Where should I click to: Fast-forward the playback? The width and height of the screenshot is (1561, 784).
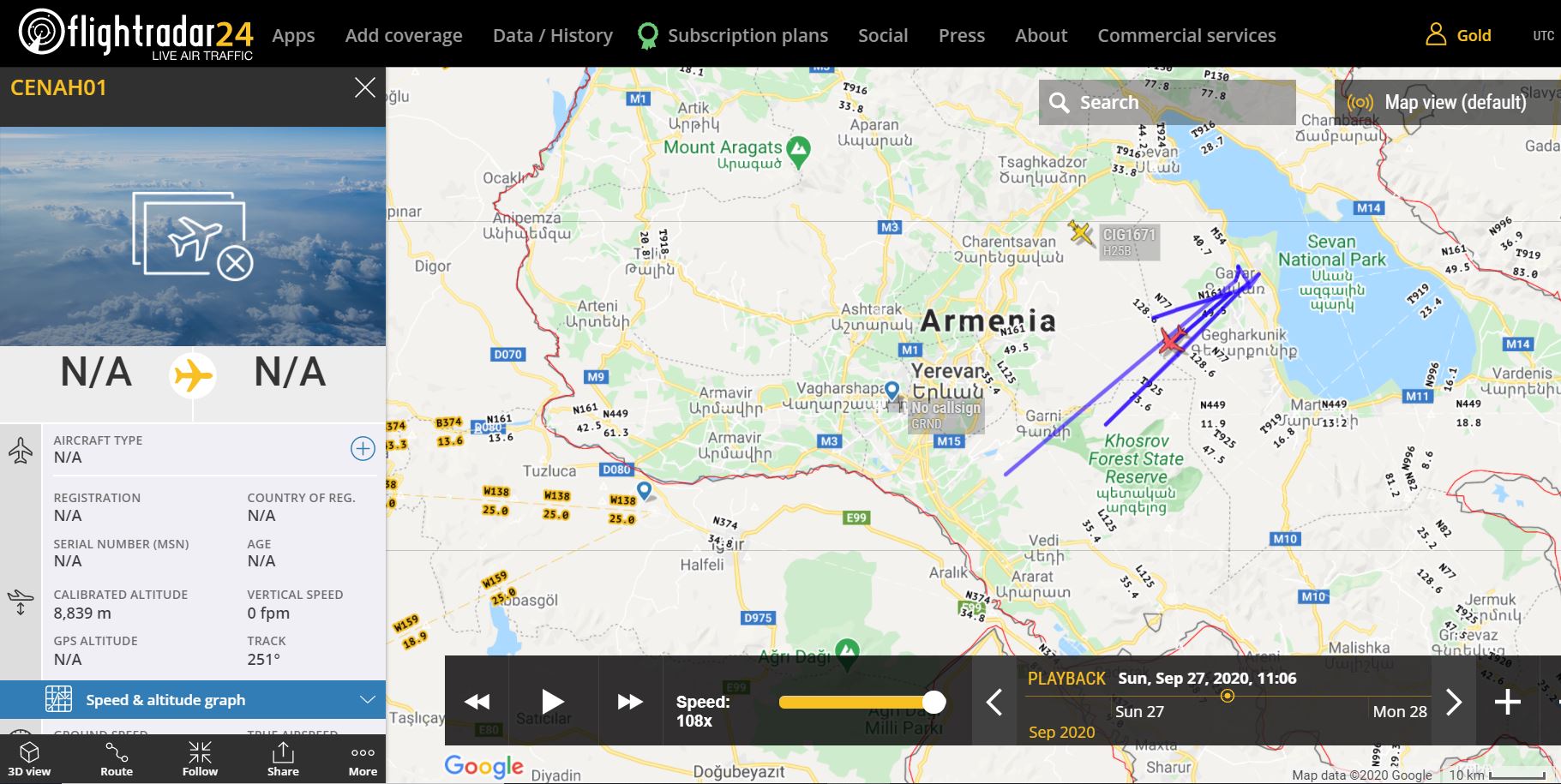pos(630,702)
